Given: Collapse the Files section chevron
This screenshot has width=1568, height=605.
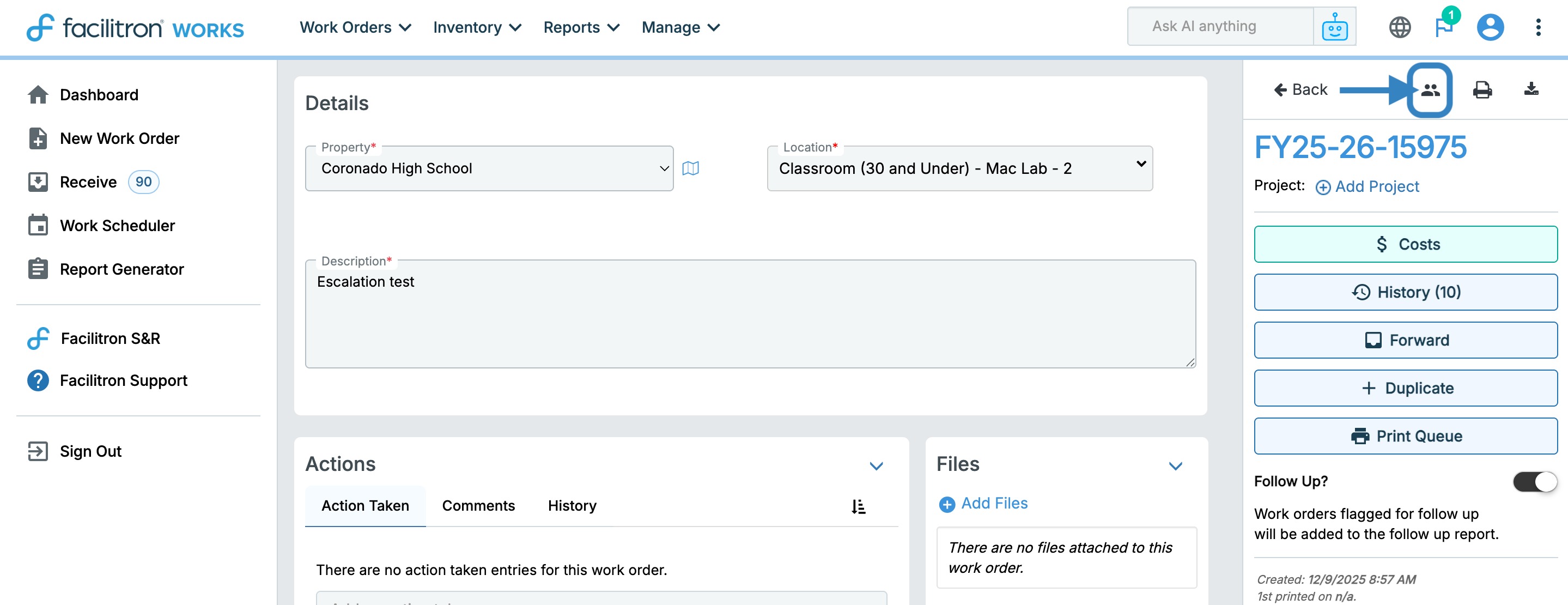Looking at the screenshot, I should tap(1175, 466).
